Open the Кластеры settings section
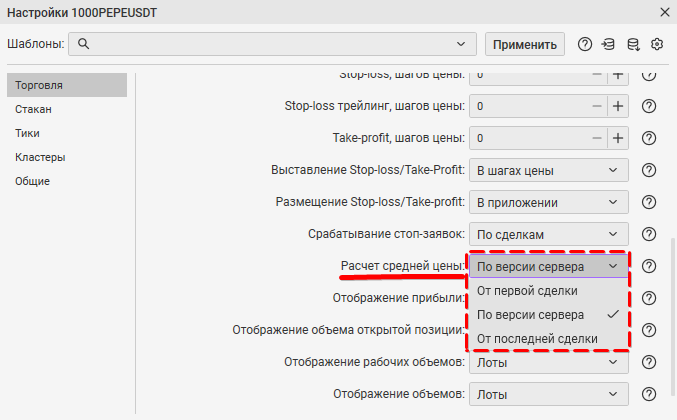 [x=40, y=157]
